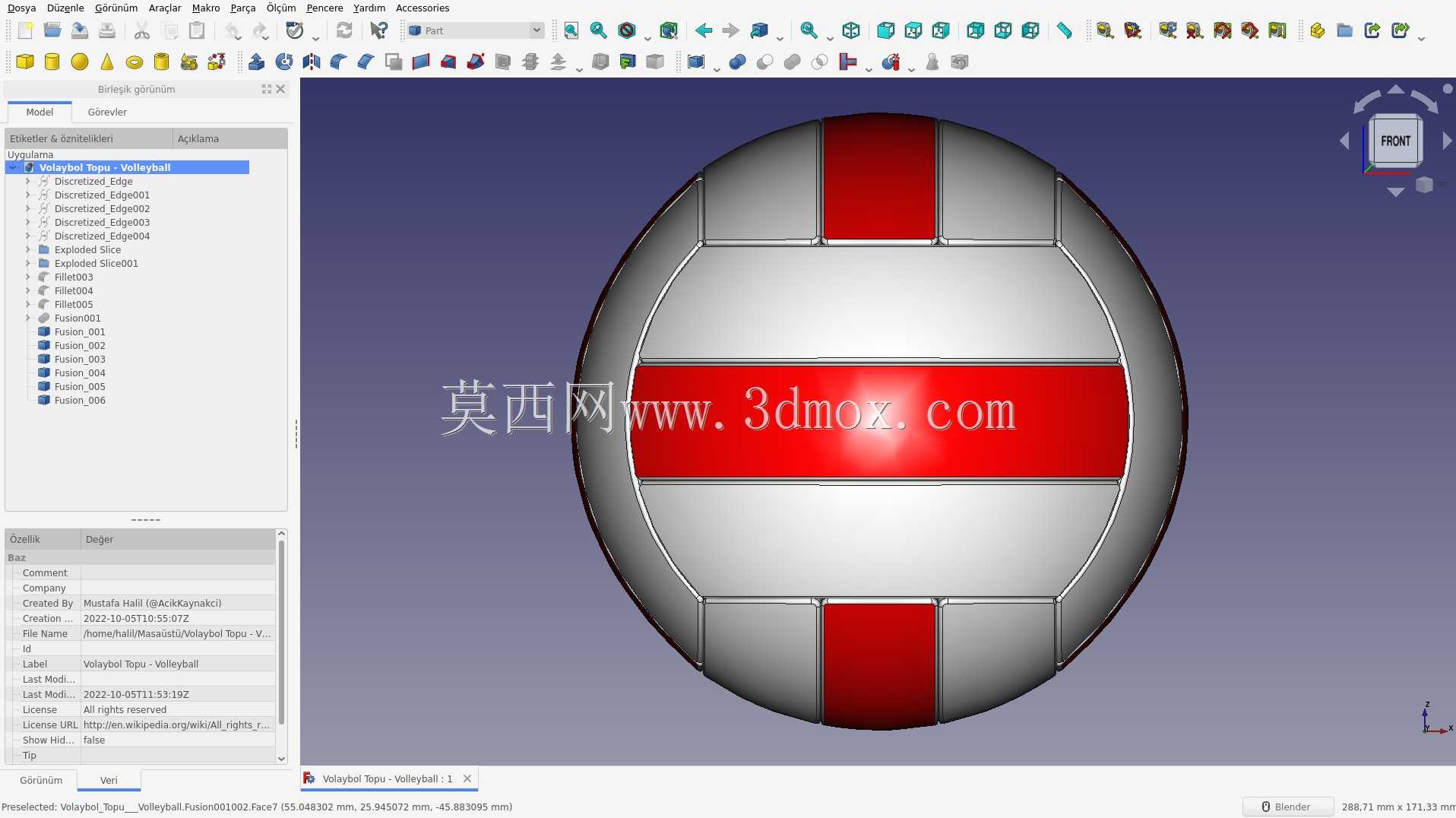
Task: Select the Fillet tool
Action: (x=339, y=62)
